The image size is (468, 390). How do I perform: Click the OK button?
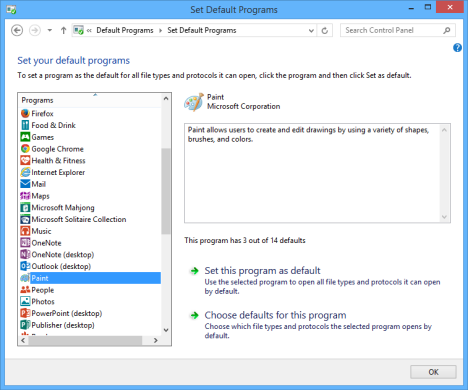[433, 372]
